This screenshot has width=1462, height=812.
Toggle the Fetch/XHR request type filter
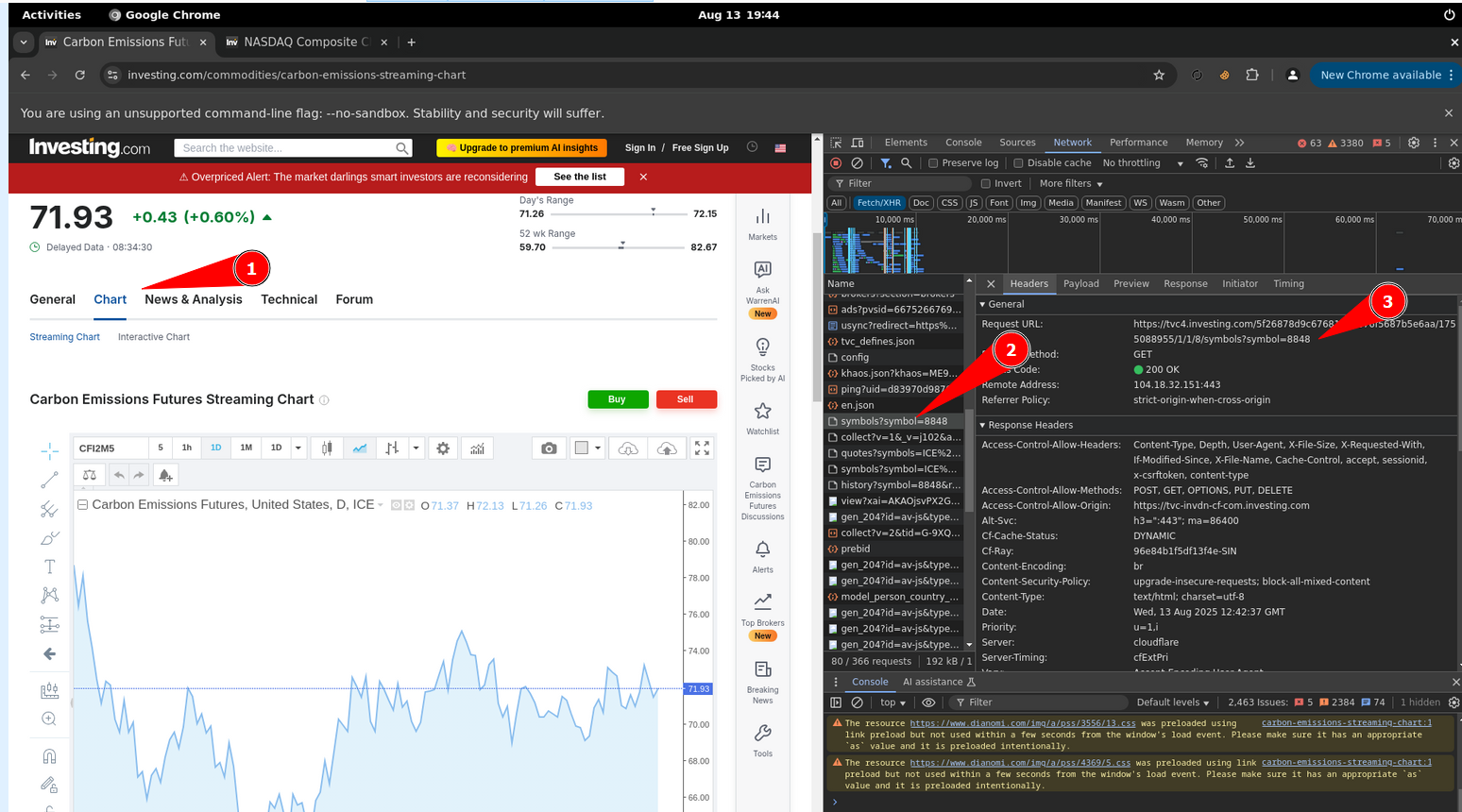tap(878, 203)
